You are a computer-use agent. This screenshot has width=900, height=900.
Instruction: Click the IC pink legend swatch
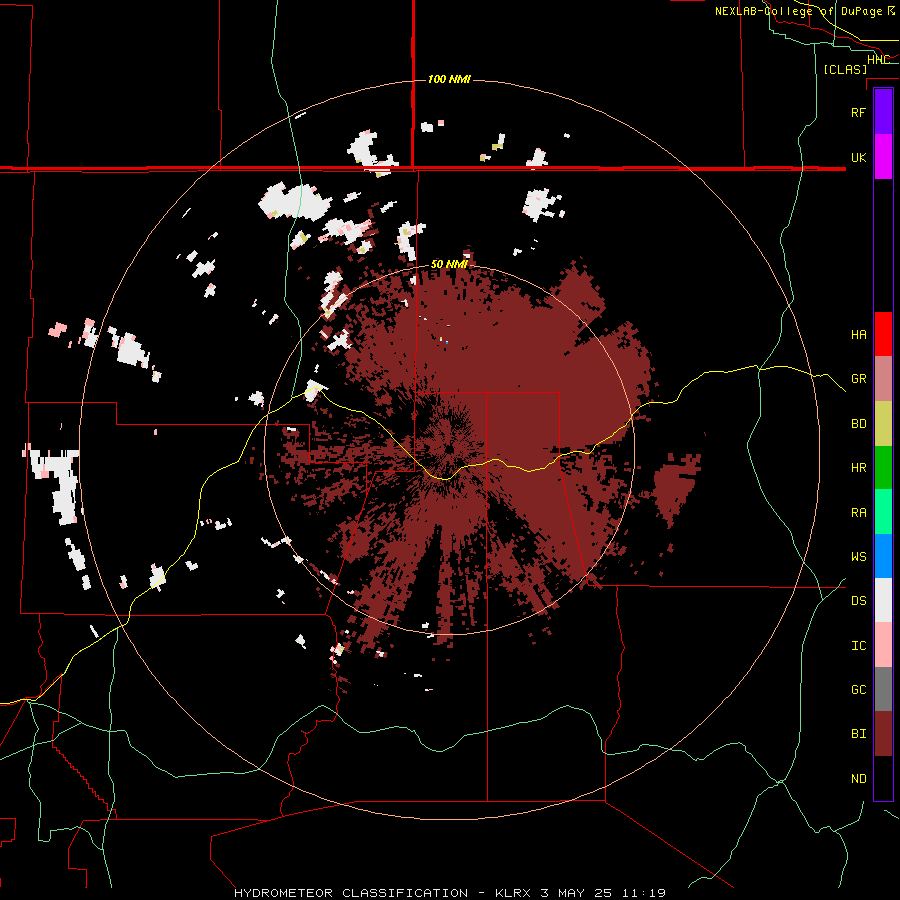point(883,645)
